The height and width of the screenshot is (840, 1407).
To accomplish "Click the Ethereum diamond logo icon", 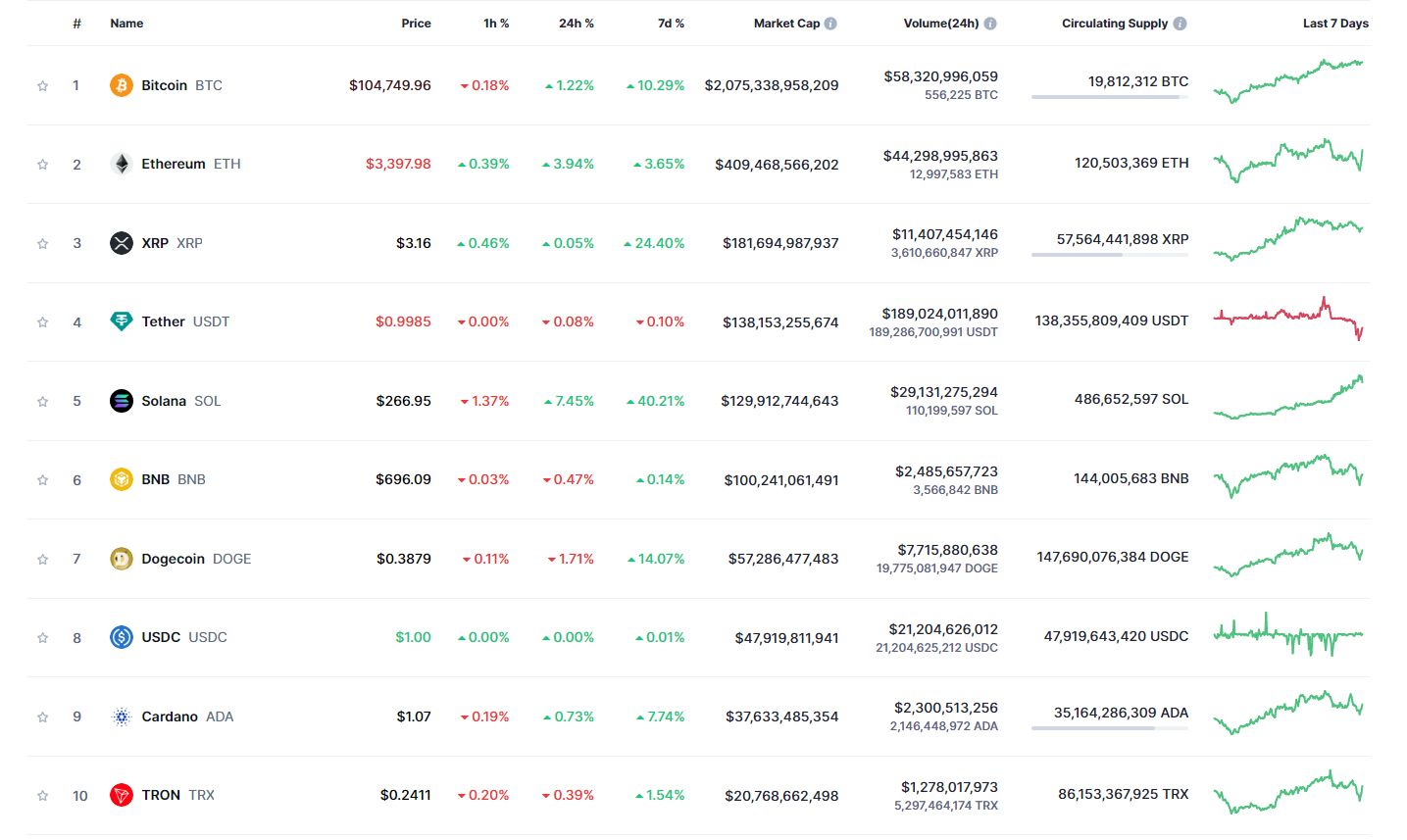I will coord(122,164).
